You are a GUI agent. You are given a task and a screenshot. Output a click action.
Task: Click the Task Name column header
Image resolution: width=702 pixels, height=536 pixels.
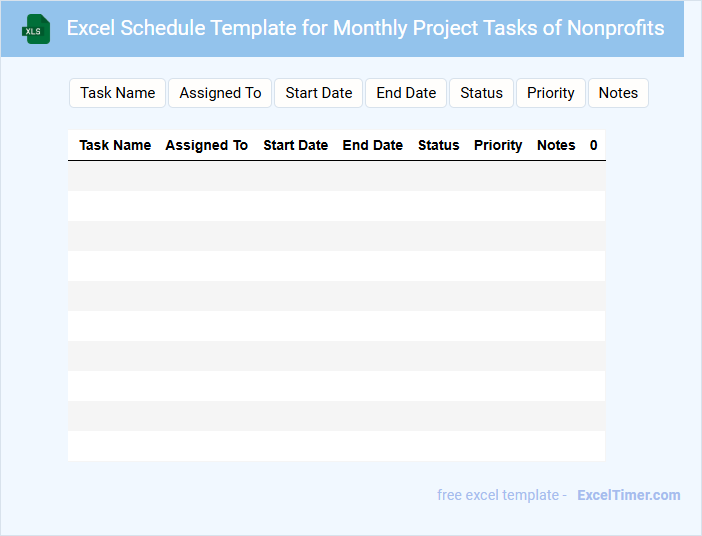point(115,145)
